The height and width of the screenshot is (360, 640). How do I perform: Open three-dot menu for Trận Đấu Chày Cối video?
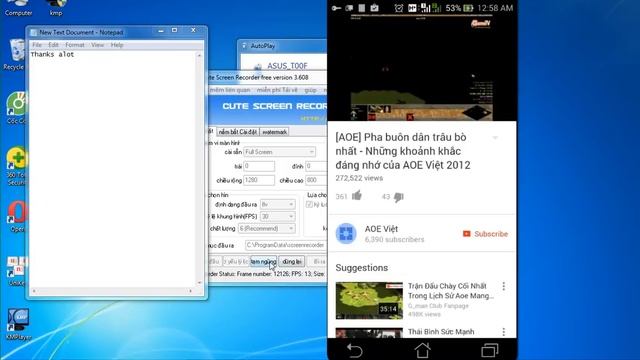[504, 286]
